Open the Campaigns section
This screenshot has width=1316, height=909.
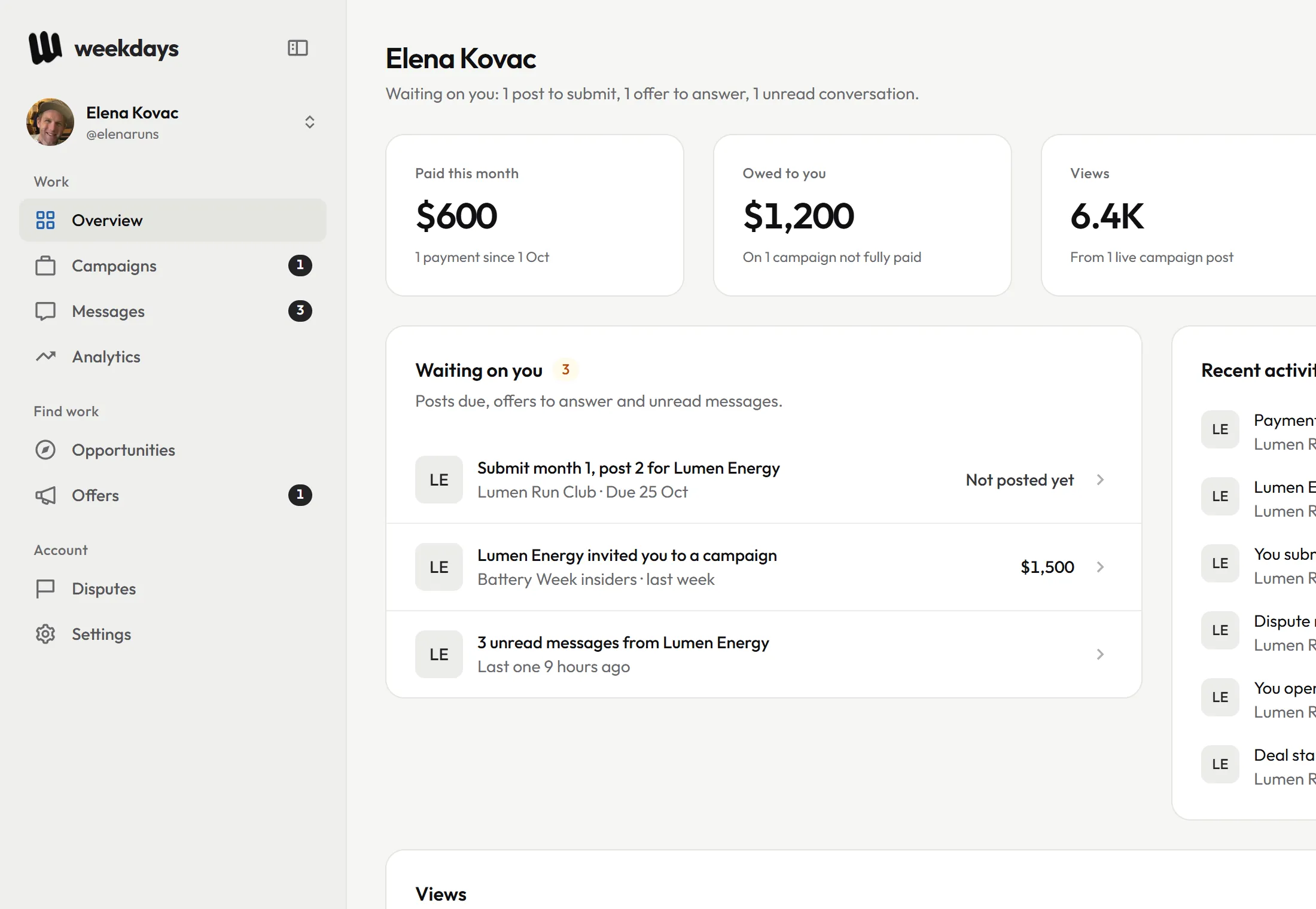click(x=173, y=266)
